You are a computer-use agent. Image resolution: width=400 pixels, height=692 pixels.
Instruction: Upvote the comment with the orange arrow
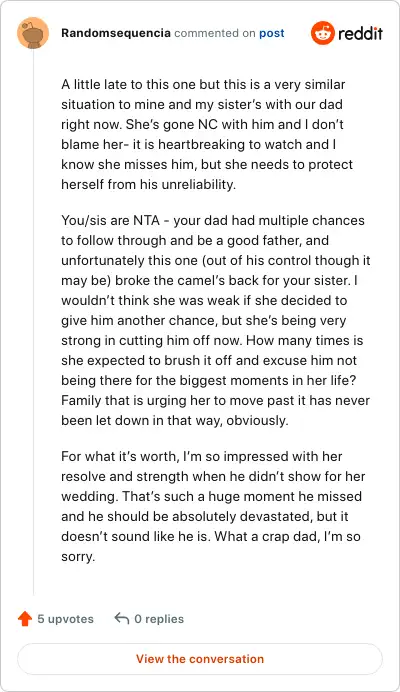(x=25, y=619)
